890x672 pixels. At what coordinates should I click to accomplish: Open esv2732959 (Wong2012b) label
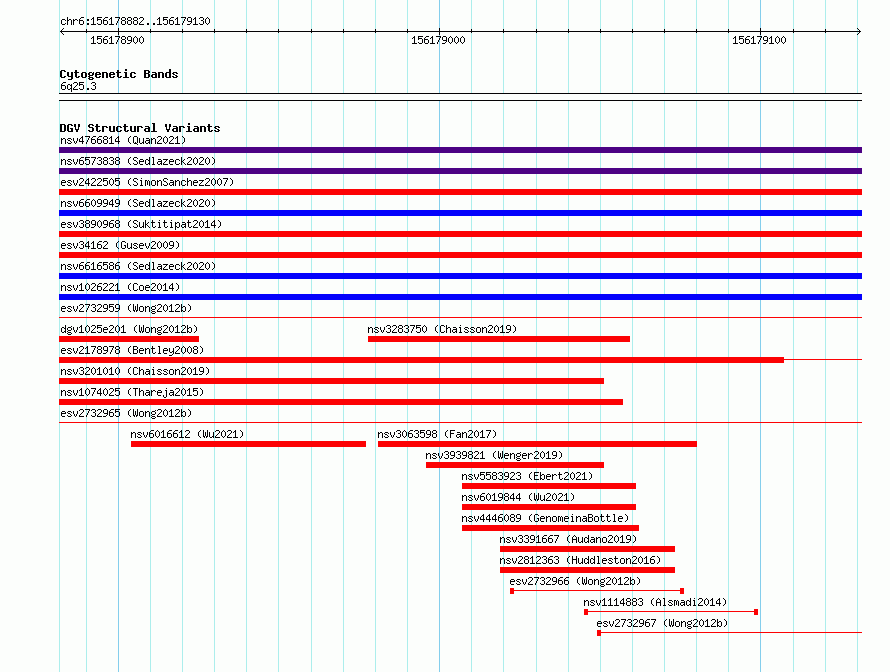(x=126, y=308)
